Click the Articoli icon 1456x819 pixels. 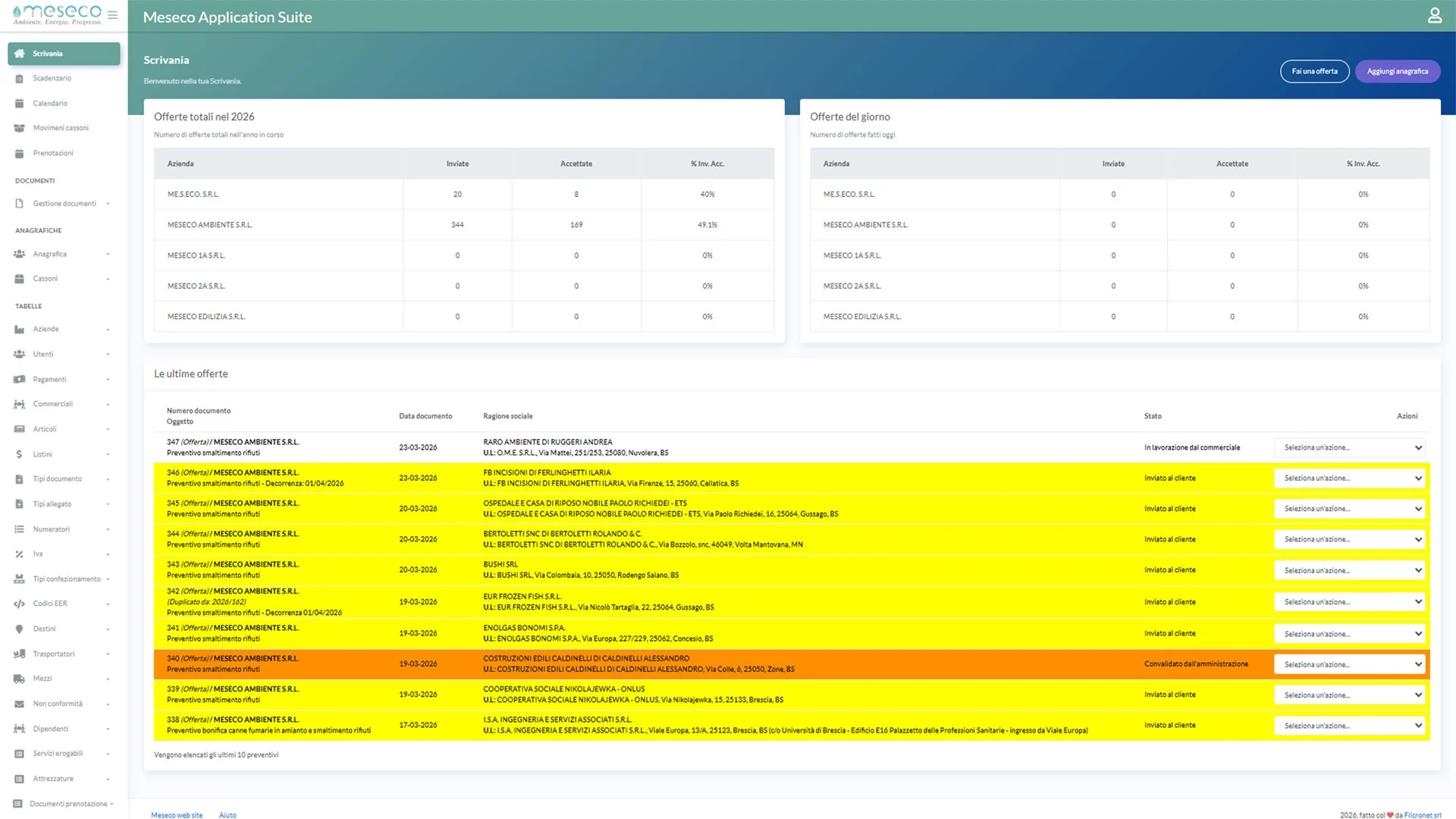click(x=20, y=429)
